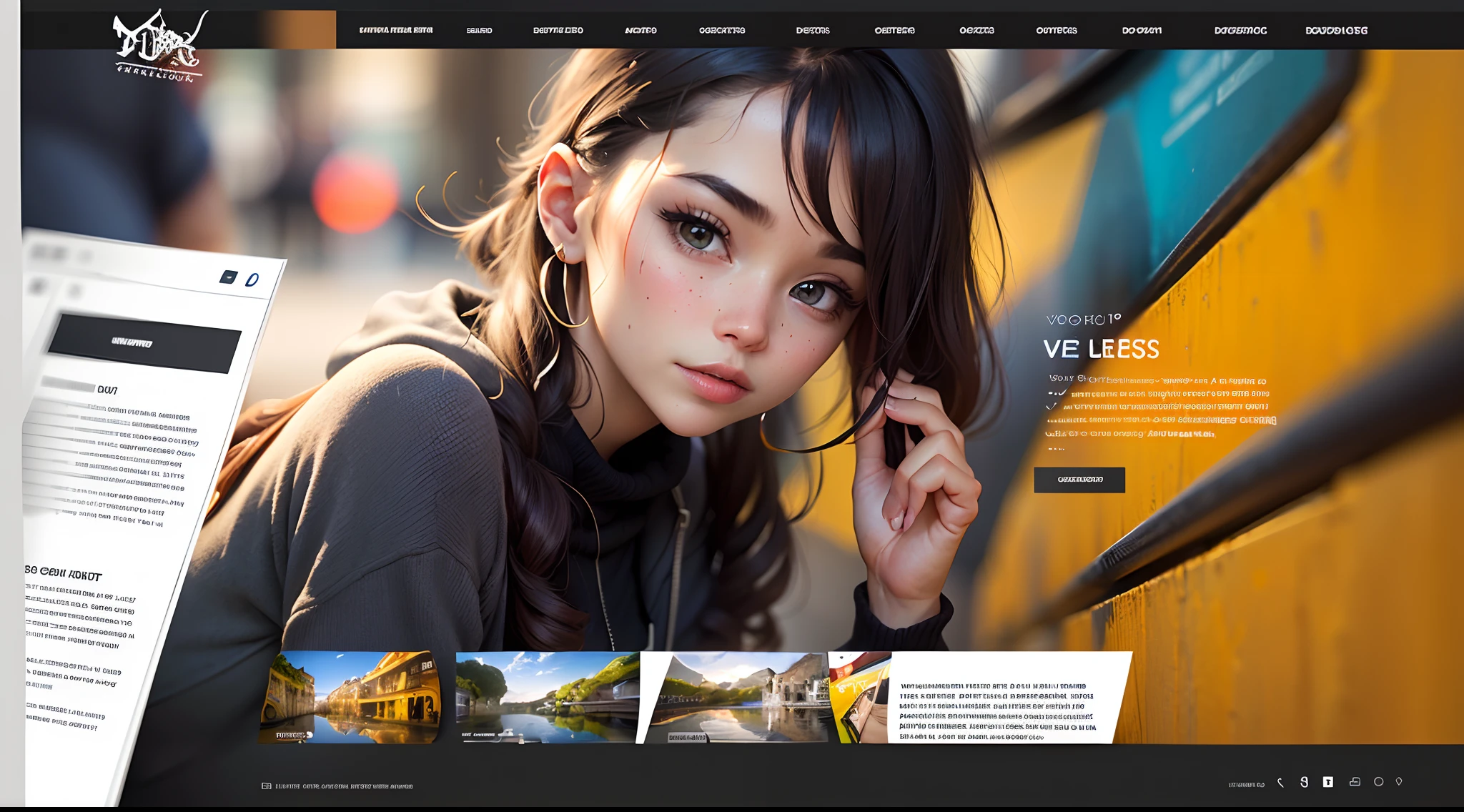Image resolution: width=1464 pixels, height=812 pixels.
Task: Open the lake with green trees thumbnail
Action: point(548,698)
